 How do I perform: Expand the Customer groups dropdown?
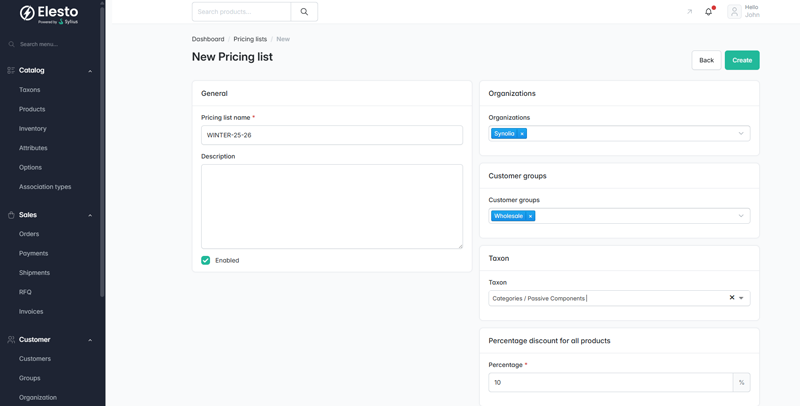click(741, 216)
